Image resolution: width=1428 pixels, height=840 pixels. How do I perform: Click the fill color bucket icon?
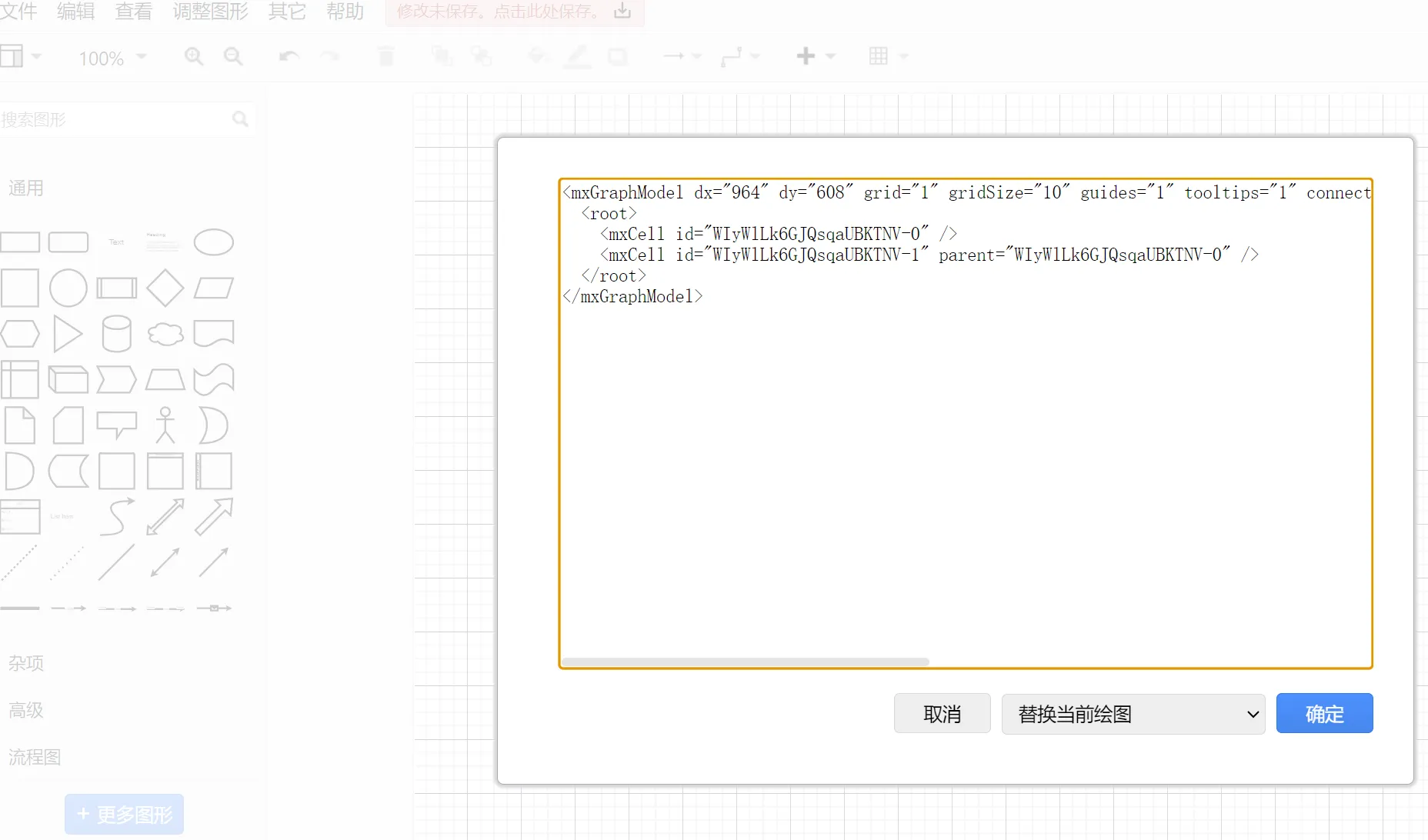pyautogui.click(x=539, y=56)
